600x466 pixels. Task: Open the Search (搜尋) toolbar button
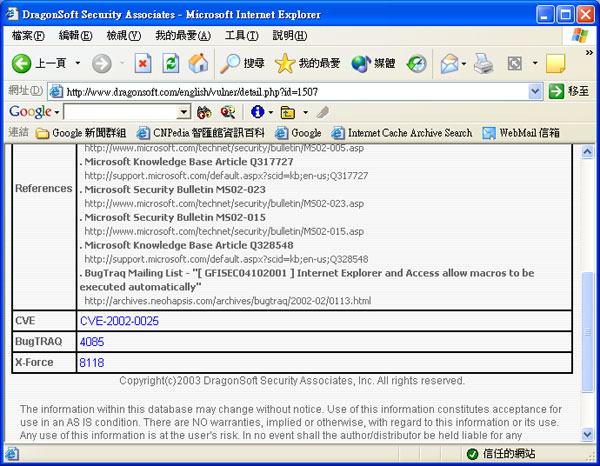click(x=243, y=63)
